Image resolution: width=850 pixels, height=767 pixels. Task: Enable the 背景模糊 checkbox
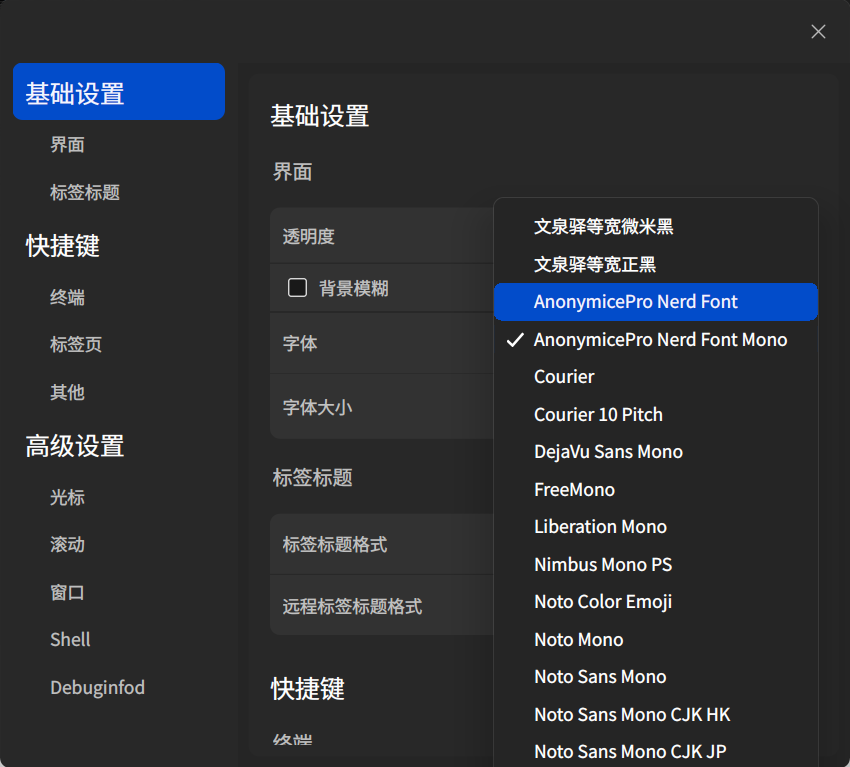[x=297, y=288]
